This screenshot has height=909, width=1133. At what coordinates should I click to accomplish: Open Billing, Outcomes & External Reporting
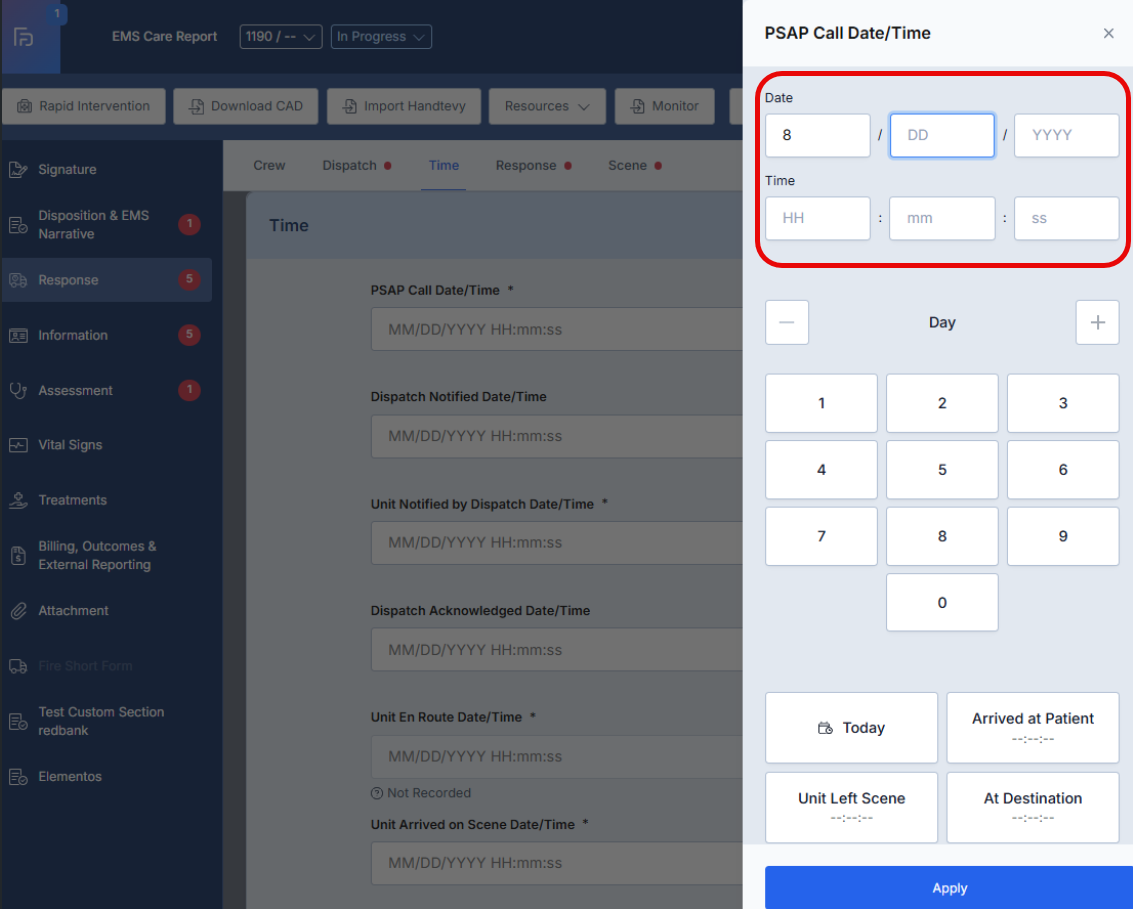tap(96, 556)
